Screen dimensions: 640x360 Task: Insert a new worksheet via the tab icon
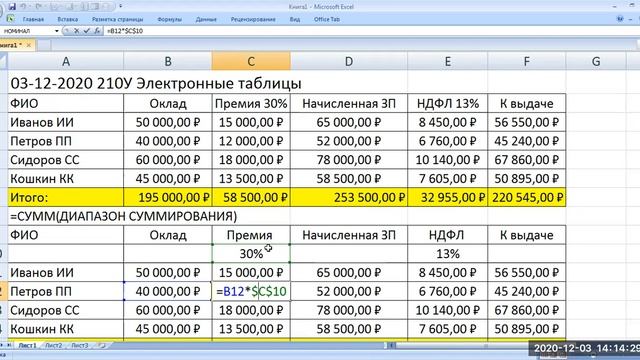(x=102, y=345)
